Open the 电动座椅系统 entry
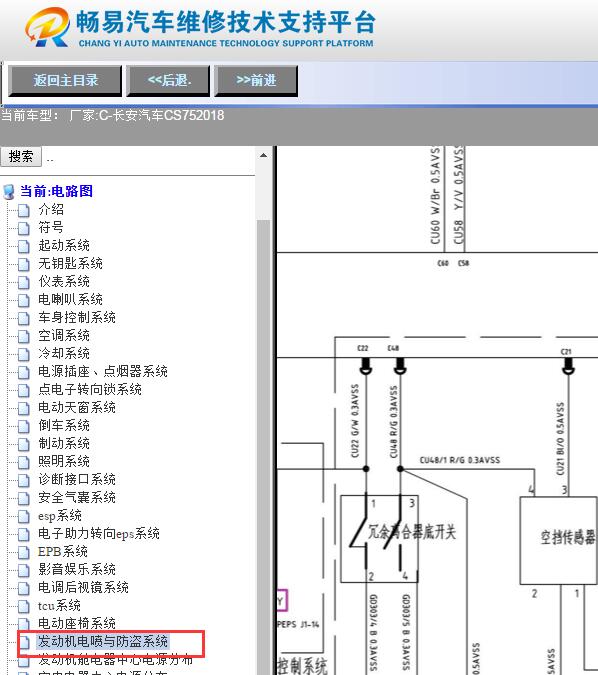This screenshot has width=598, height=675. pos(77,624)
